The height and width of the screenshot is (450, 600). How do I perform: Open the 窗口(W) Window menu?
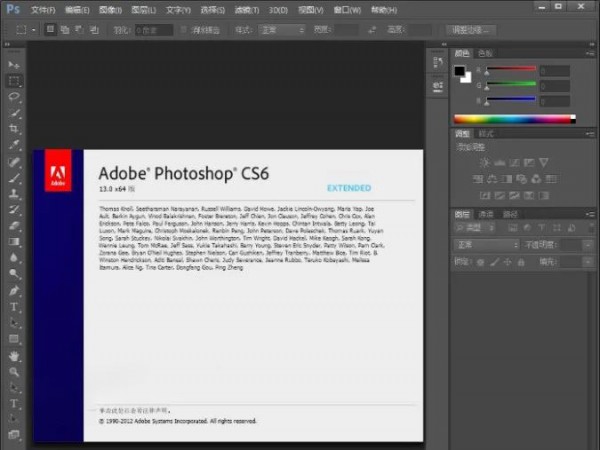pos(347,10)
